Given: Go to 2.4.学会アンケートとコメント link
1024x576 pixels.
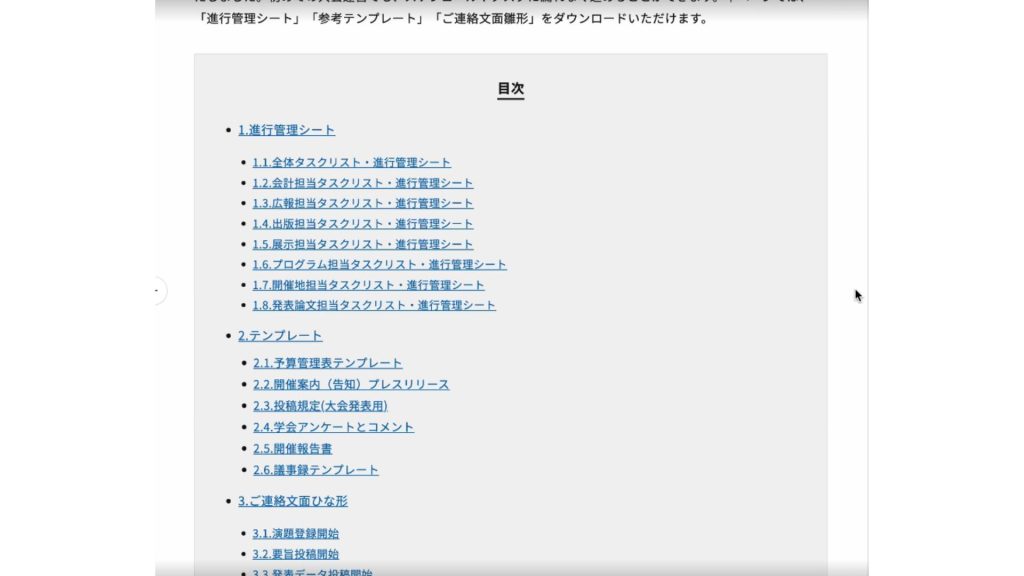Looking at the screenshot, I should [x=332, y=427].
